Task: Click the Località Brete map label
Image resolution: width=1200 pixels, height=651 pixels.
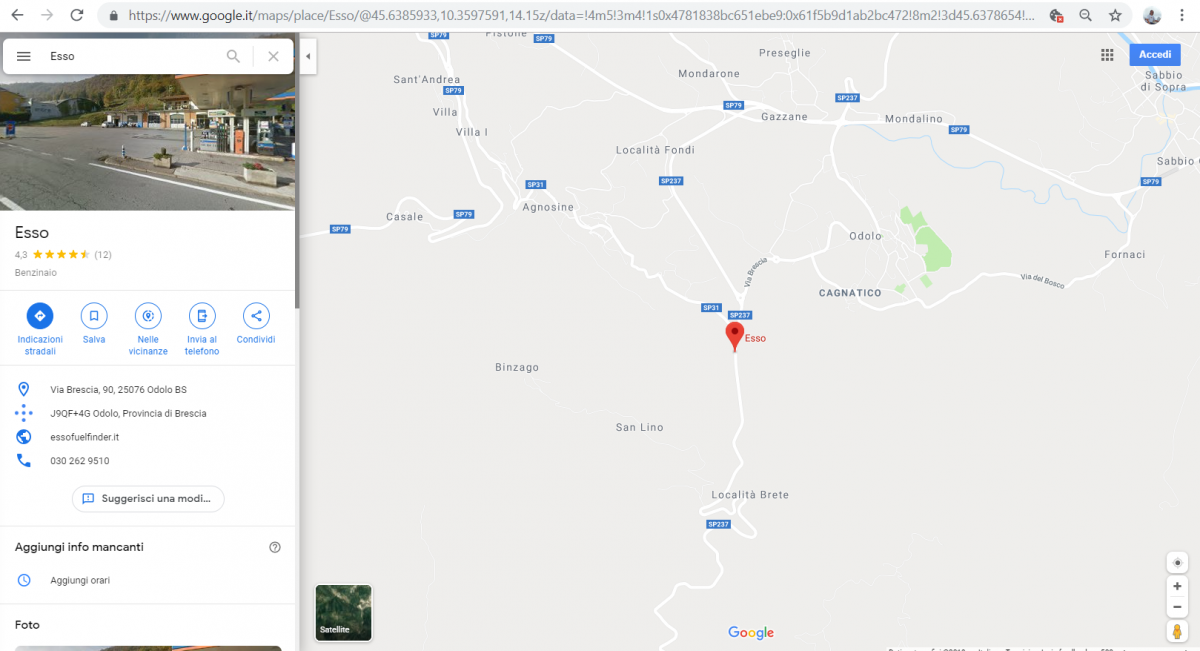Action: click(750, 495)
